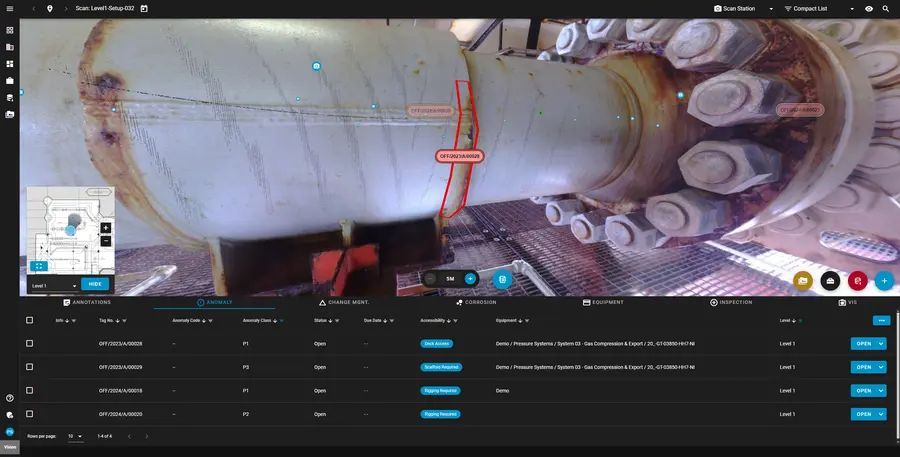Open the help question mark icon

click(x=10, y=398)
